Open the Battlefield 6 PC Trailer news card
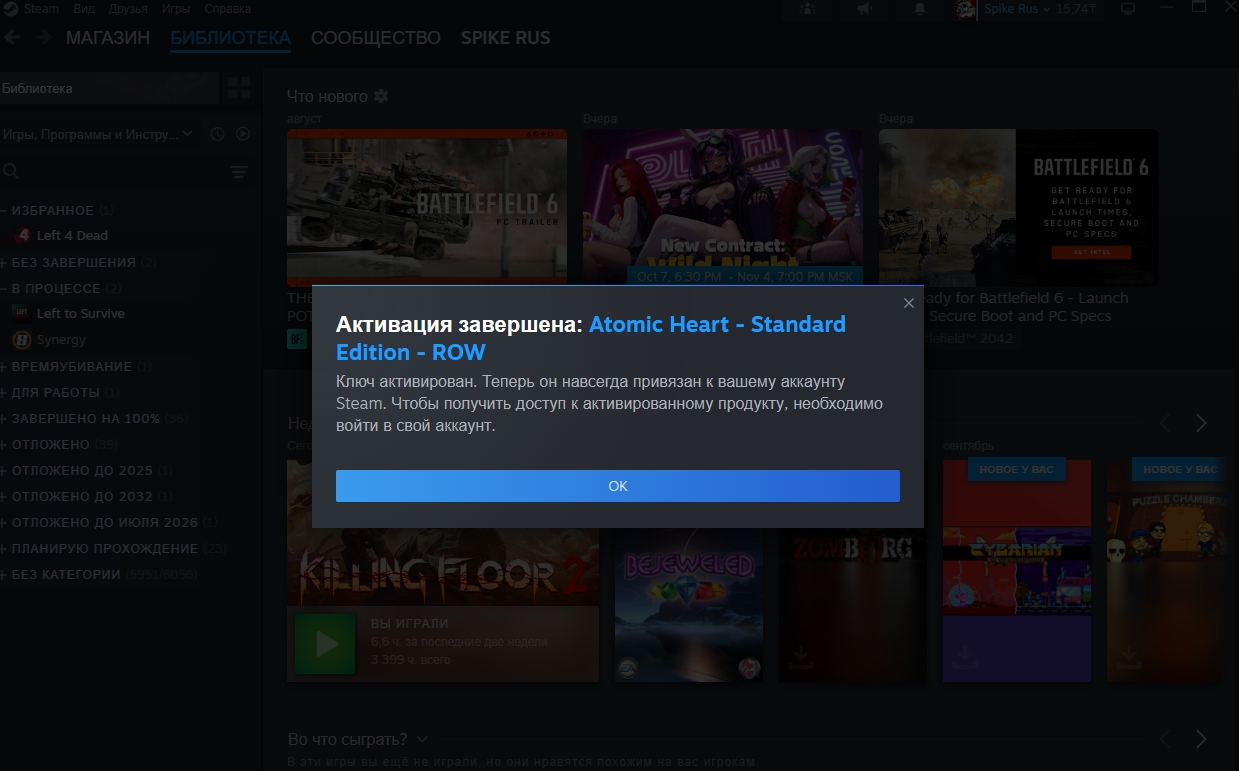 click(427, 208)
